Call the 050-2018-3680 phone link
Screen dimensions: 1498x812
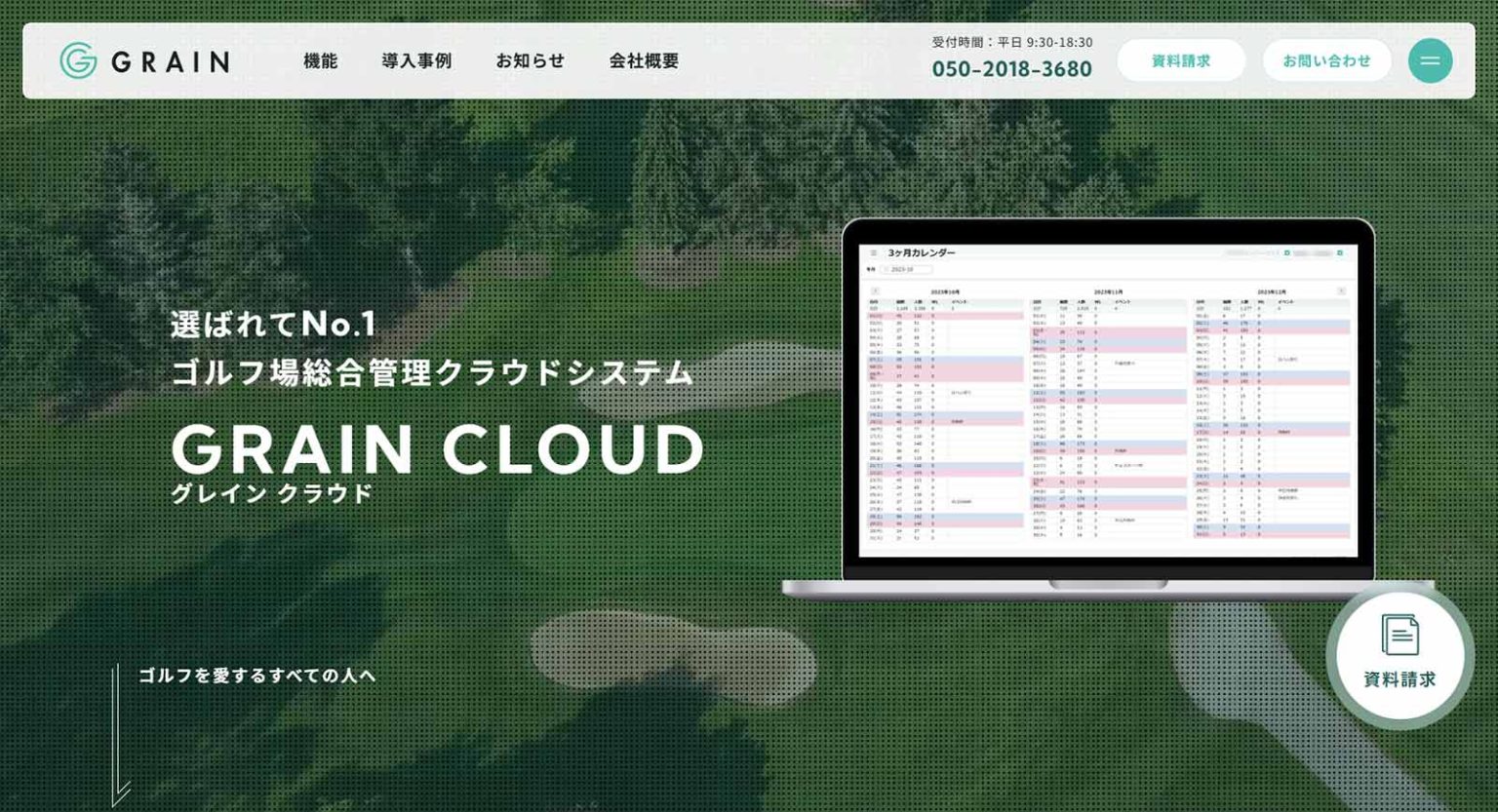point(1014,68)
